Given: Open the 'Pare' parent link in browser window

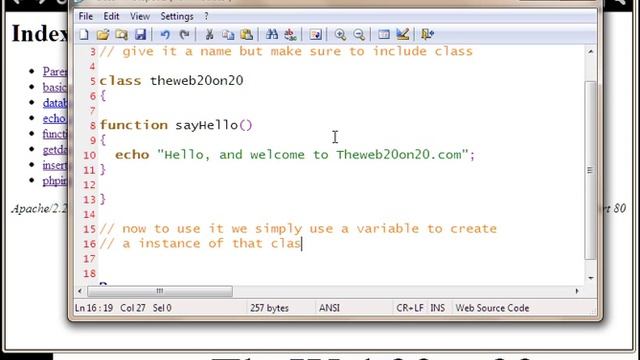Looking at the screenshot, I should tap(55, 71).
